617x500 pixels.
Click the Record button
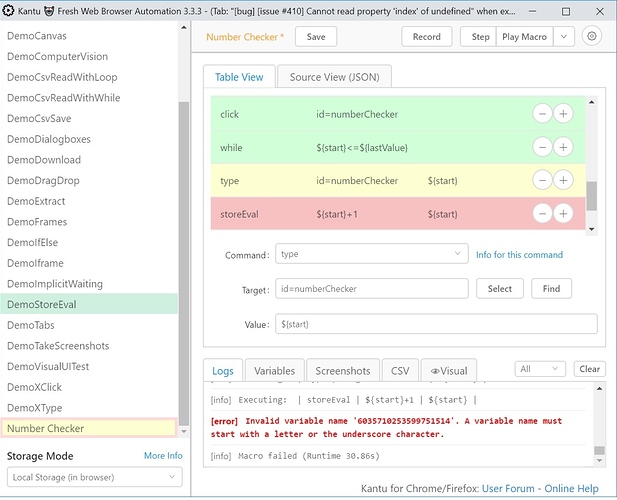(427, 37)
